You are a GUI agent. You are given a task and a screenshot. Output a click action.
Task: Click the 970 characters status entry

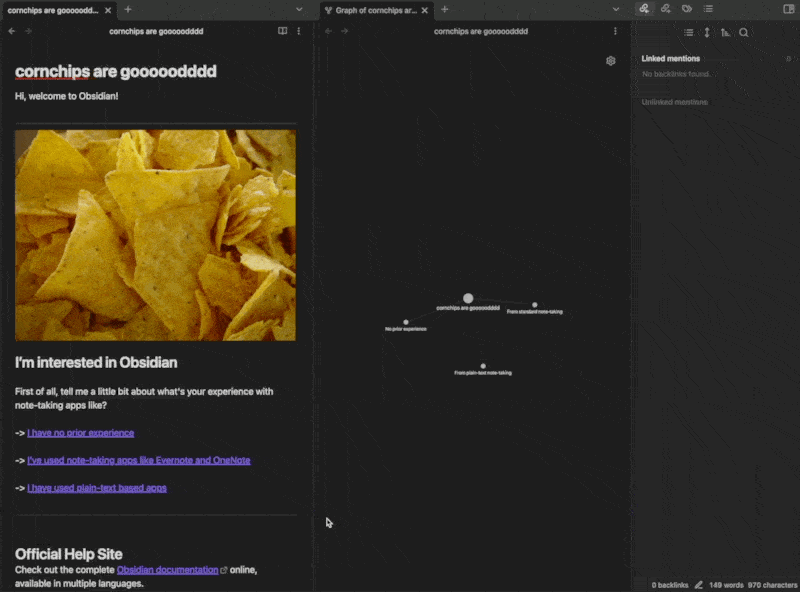click(x=772, y=585)
